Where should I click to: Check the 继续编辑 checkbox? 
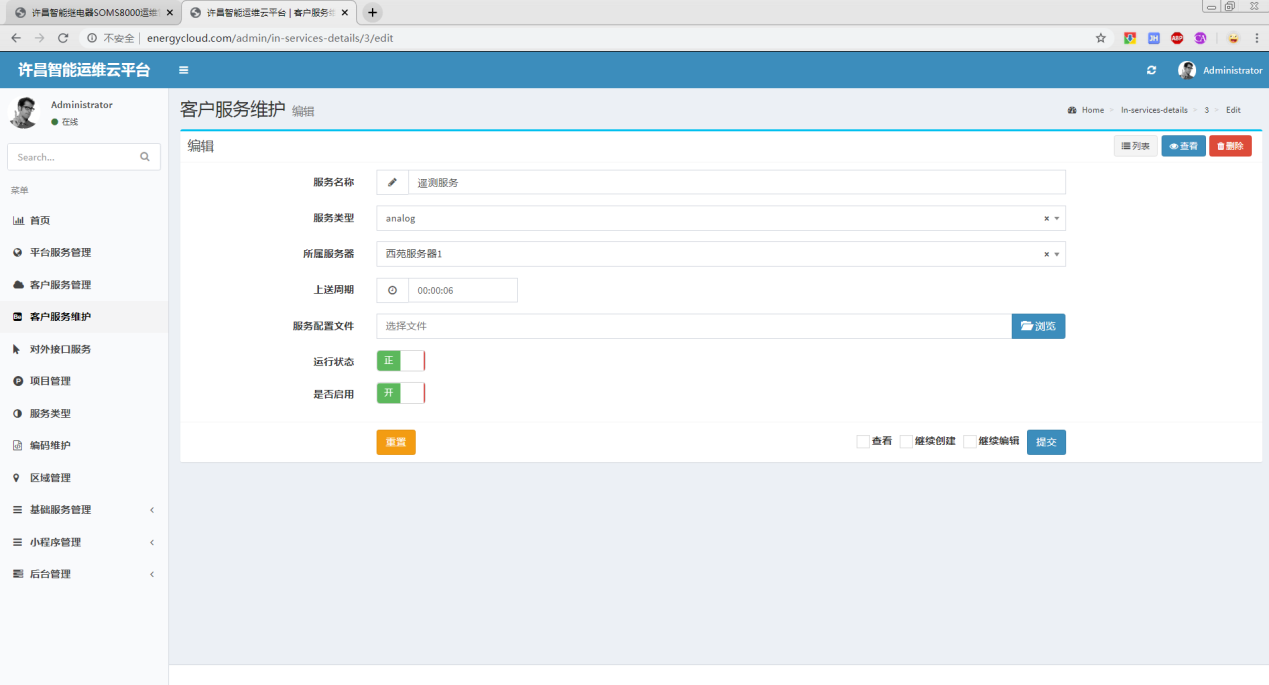[970, 442]
